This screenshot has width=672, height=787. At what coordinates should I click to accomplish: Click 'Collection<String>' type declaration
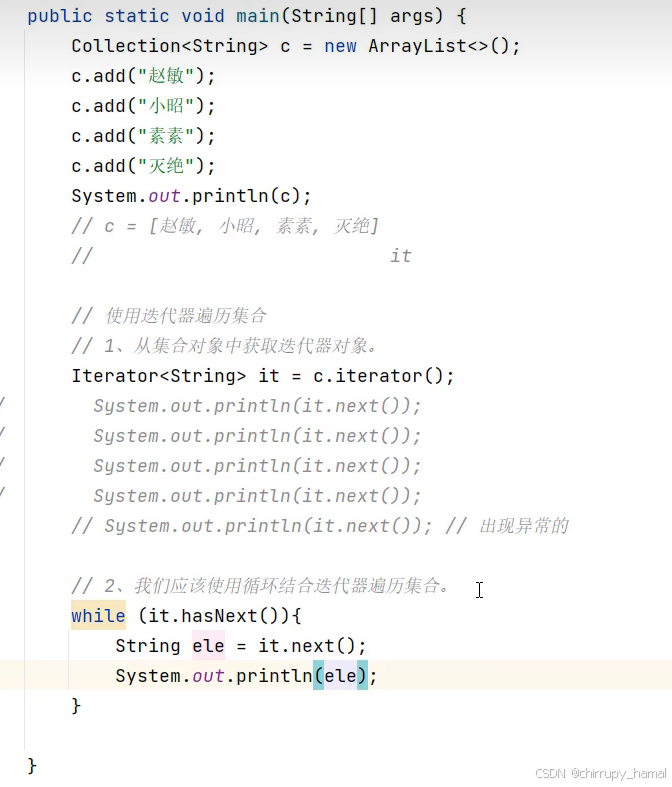pyautogui.click(x=170, y=46)
